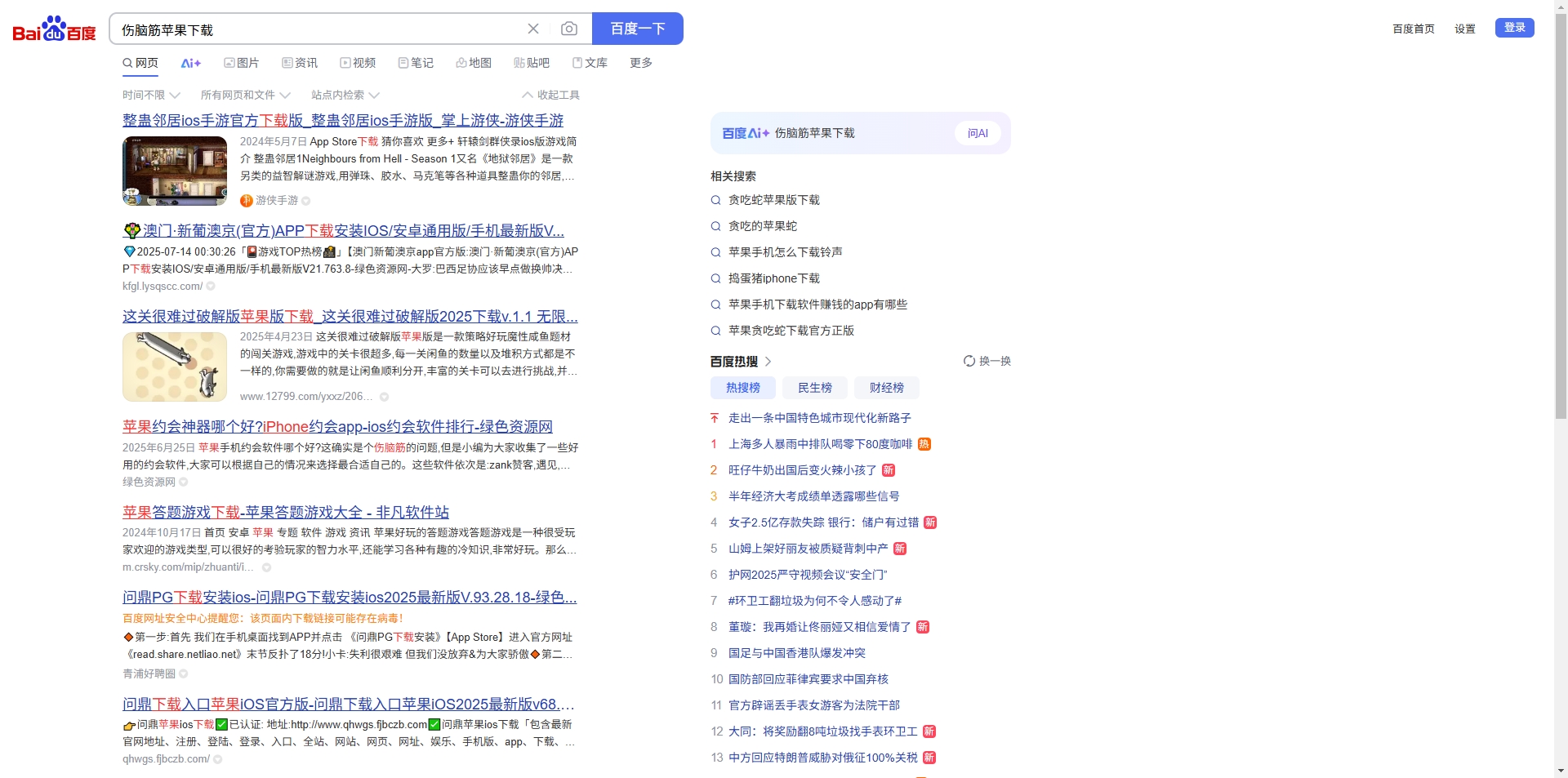Click icon after qhwgs.fjbczb.com url
The width and height of the screenshot is (1568, 778).
click(218, 759)
